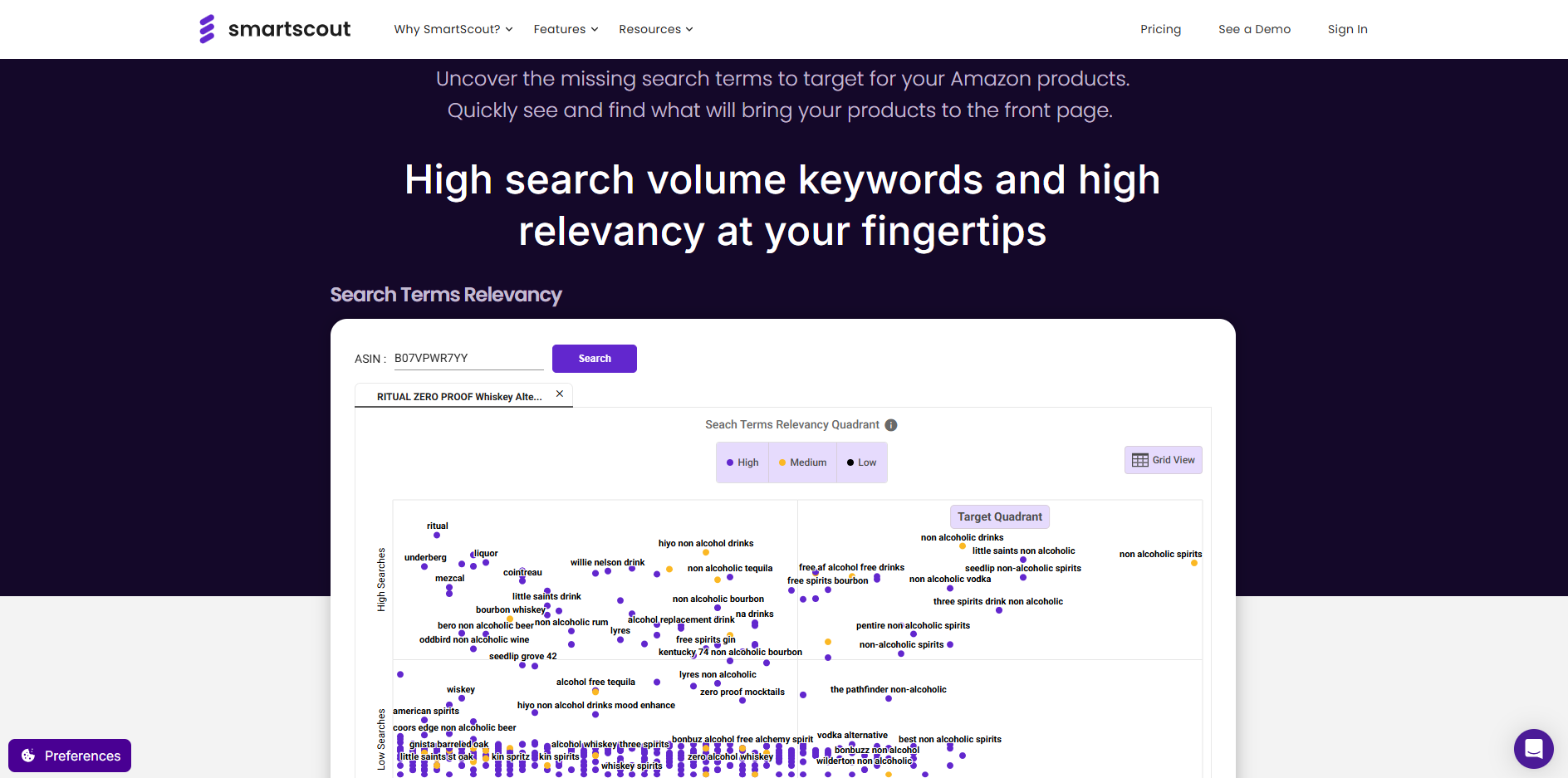This screenshot has height=778, width=1568.
Task: Click 'american spirits' keyword label
Action: click(x=425, y=711)
